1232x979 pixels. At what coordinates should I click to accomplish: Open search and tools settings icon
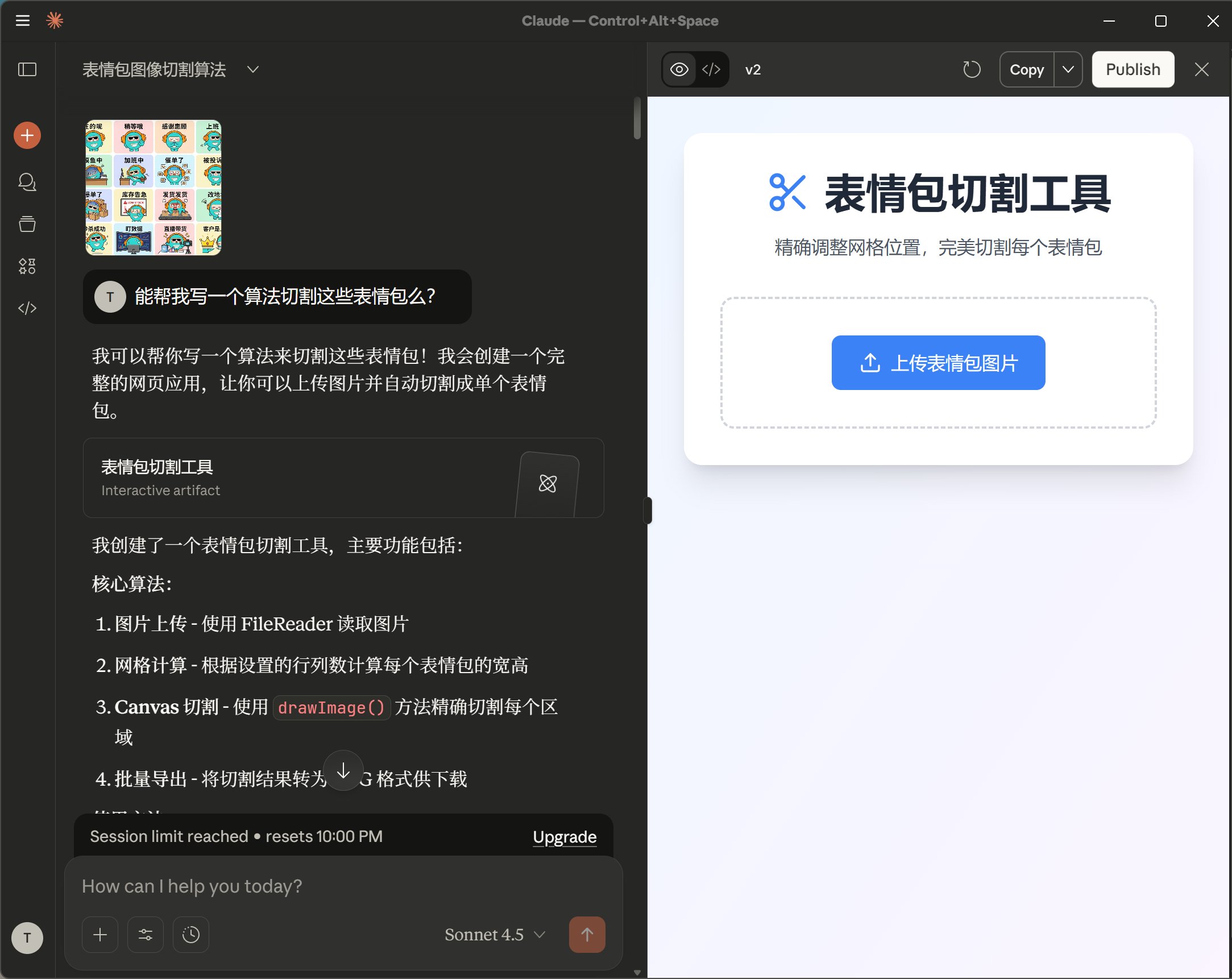[x=145, y=935]
